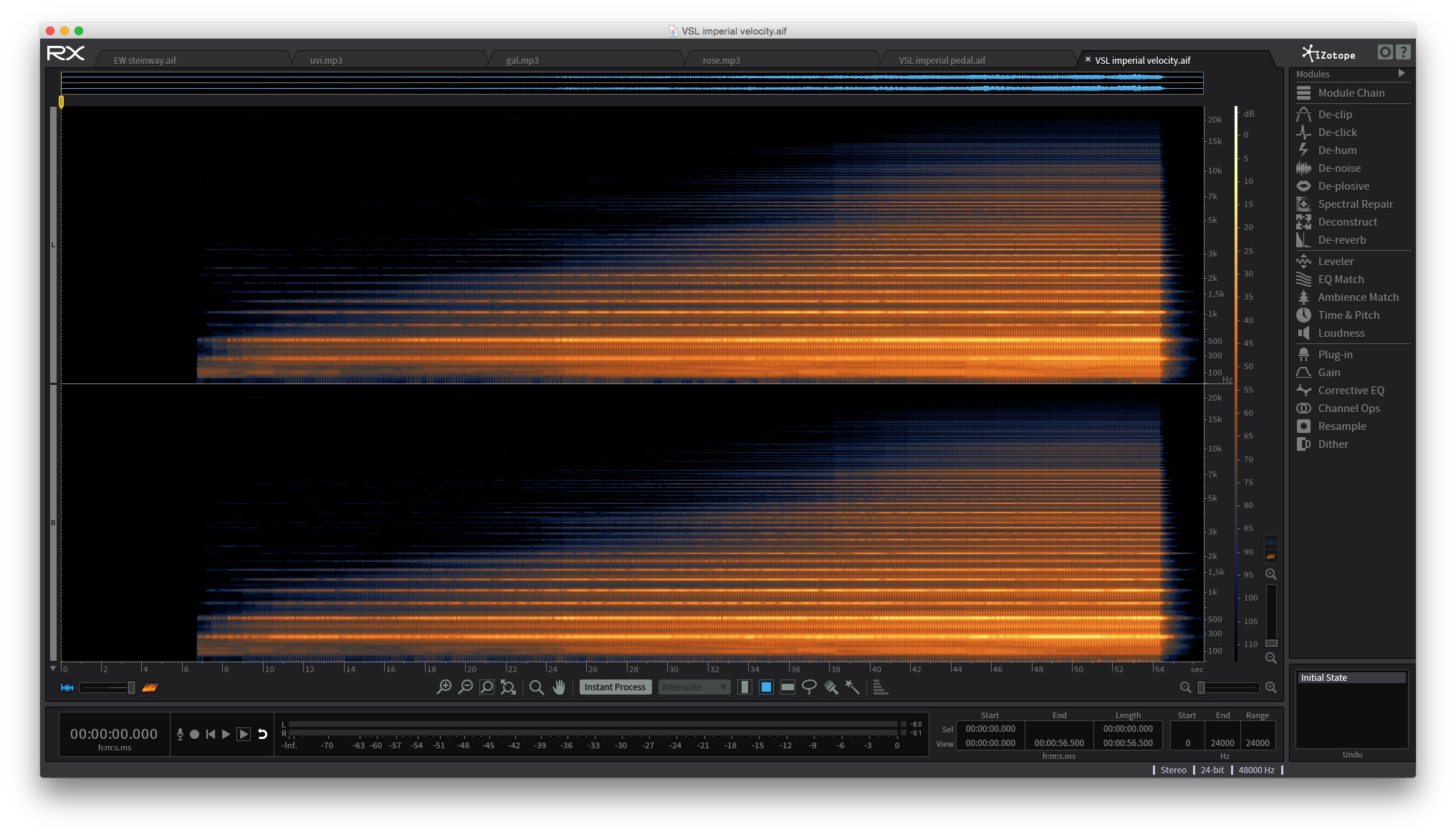Screen dimensions: 1456x835
Task: Switch to the rose.mp3 tab
Action: [x=721, y=60]
